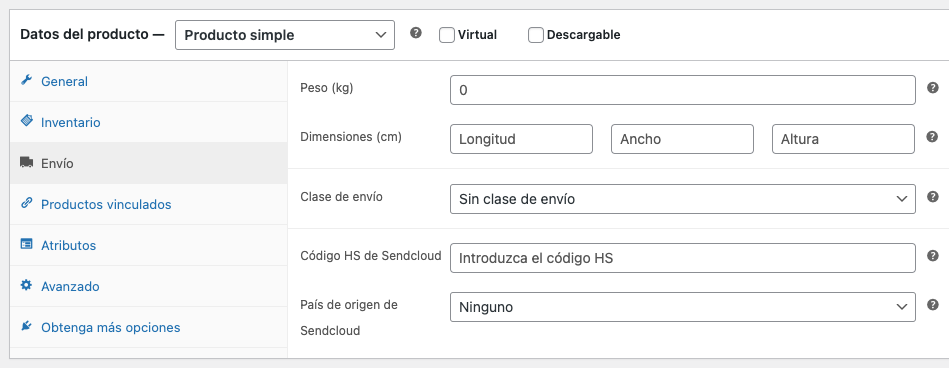Viewport: 949px width, 368px height.
Task: Click the link icon of Productos vinculados
Action: coord(26,203)
